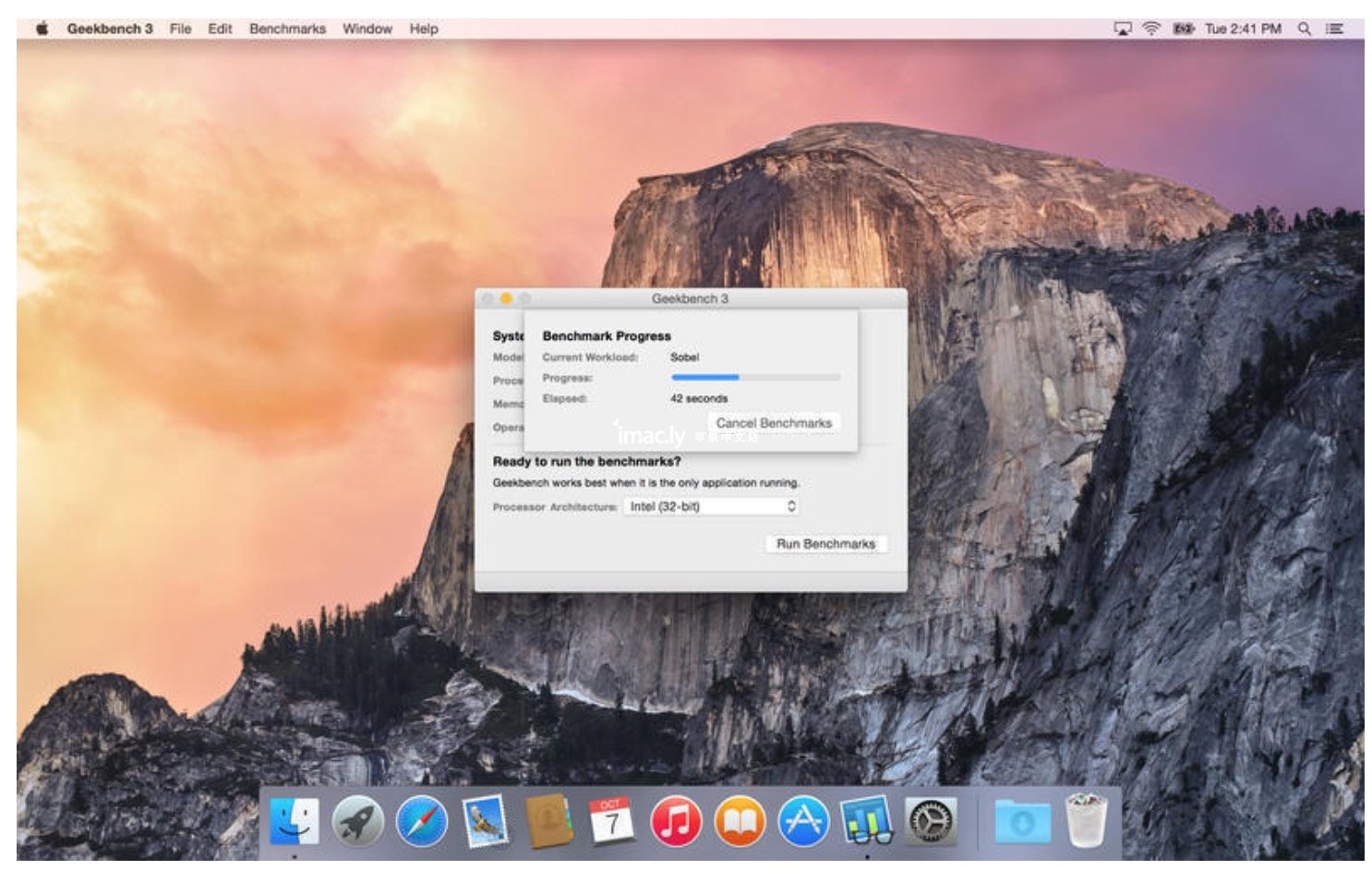1372x870 pixels.
Task: Click the 'Current Workload:' label
Action: tap(590, 357)
